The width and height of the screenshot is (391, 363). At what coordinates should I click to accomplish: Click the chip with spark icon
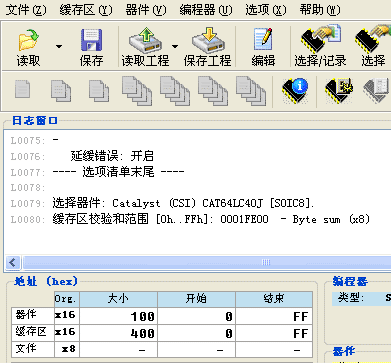tap(339, 90)
